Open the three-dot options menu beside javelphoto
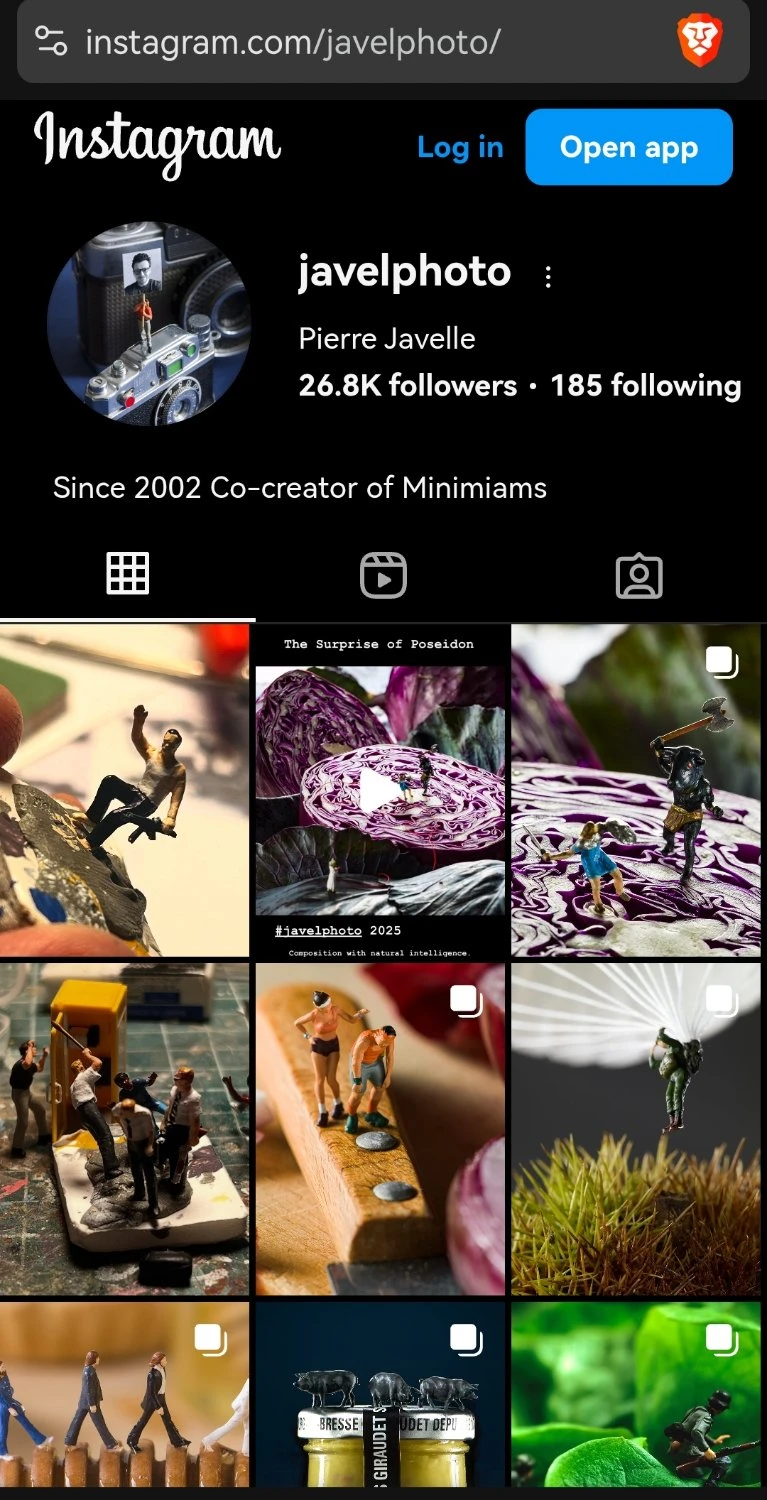 [x=547, y=277]
